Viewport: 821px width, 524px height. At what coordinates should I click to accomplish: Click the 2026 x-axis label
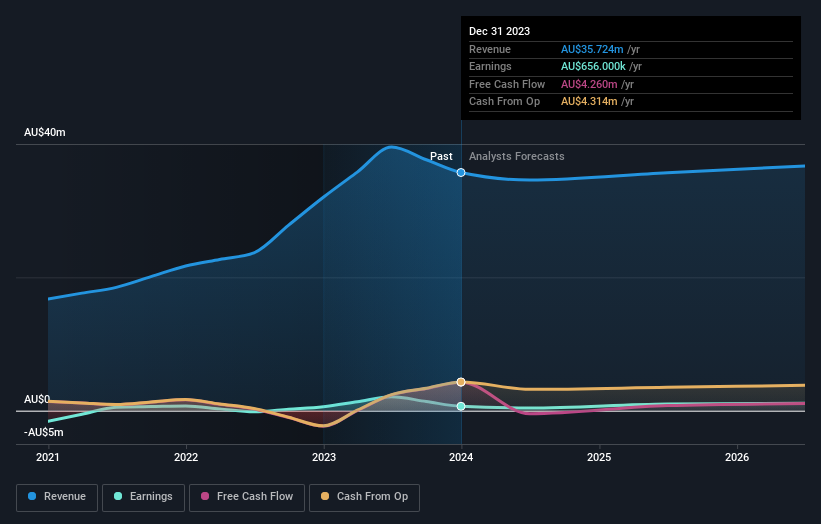coord(737,457)
